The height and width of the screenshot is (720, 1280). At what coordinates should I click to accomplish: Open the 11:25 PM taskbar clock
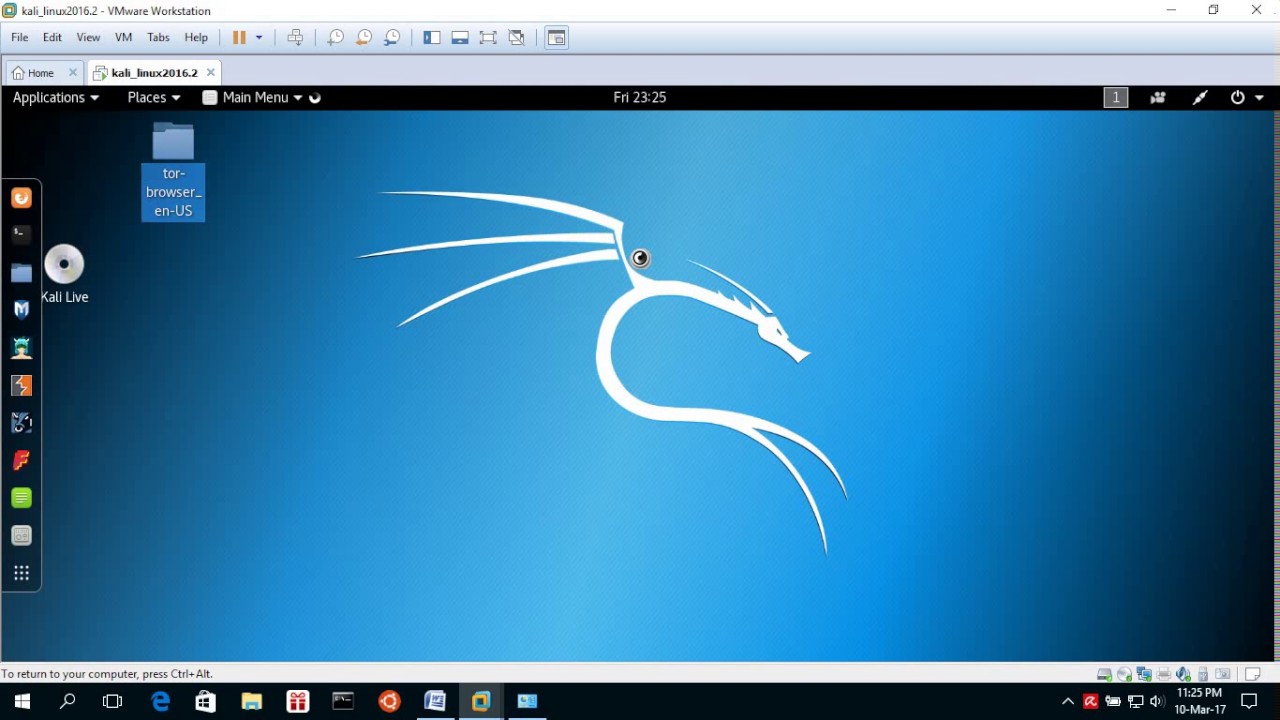click(x=1200, y=701)
